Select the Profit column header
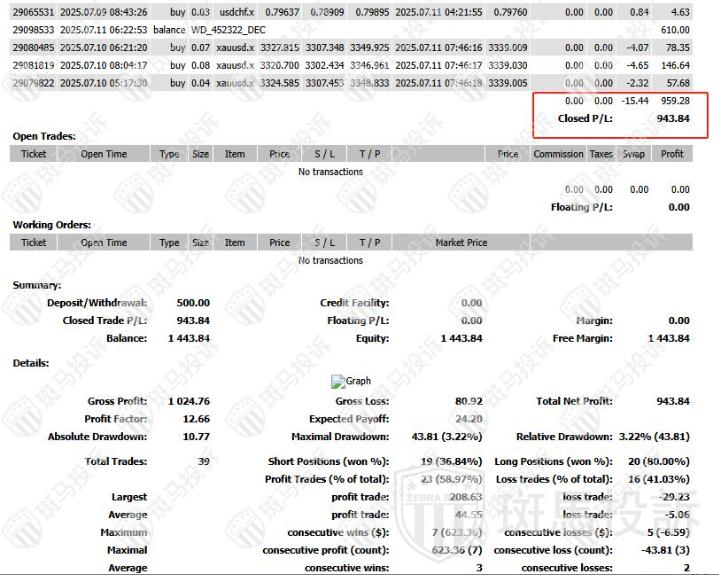This screenshot has height=575, width=719. pyautogui.click(x=672, y=154)
